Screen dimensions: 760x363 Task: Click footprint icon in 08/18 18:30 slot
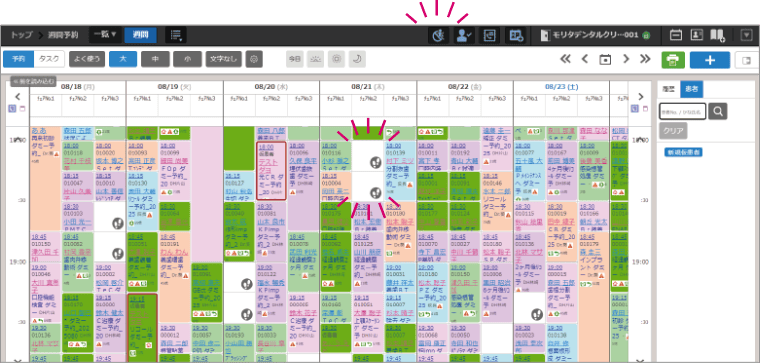click(x=118, y=223)
